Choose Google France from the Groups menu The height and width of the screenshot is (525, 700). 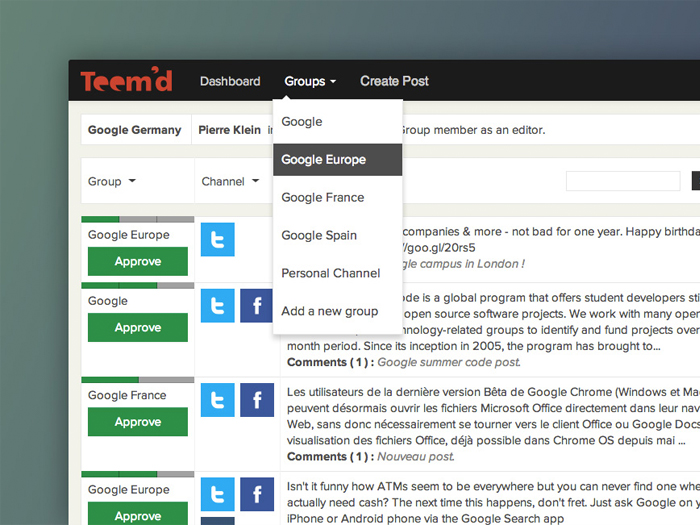(338, 197)
